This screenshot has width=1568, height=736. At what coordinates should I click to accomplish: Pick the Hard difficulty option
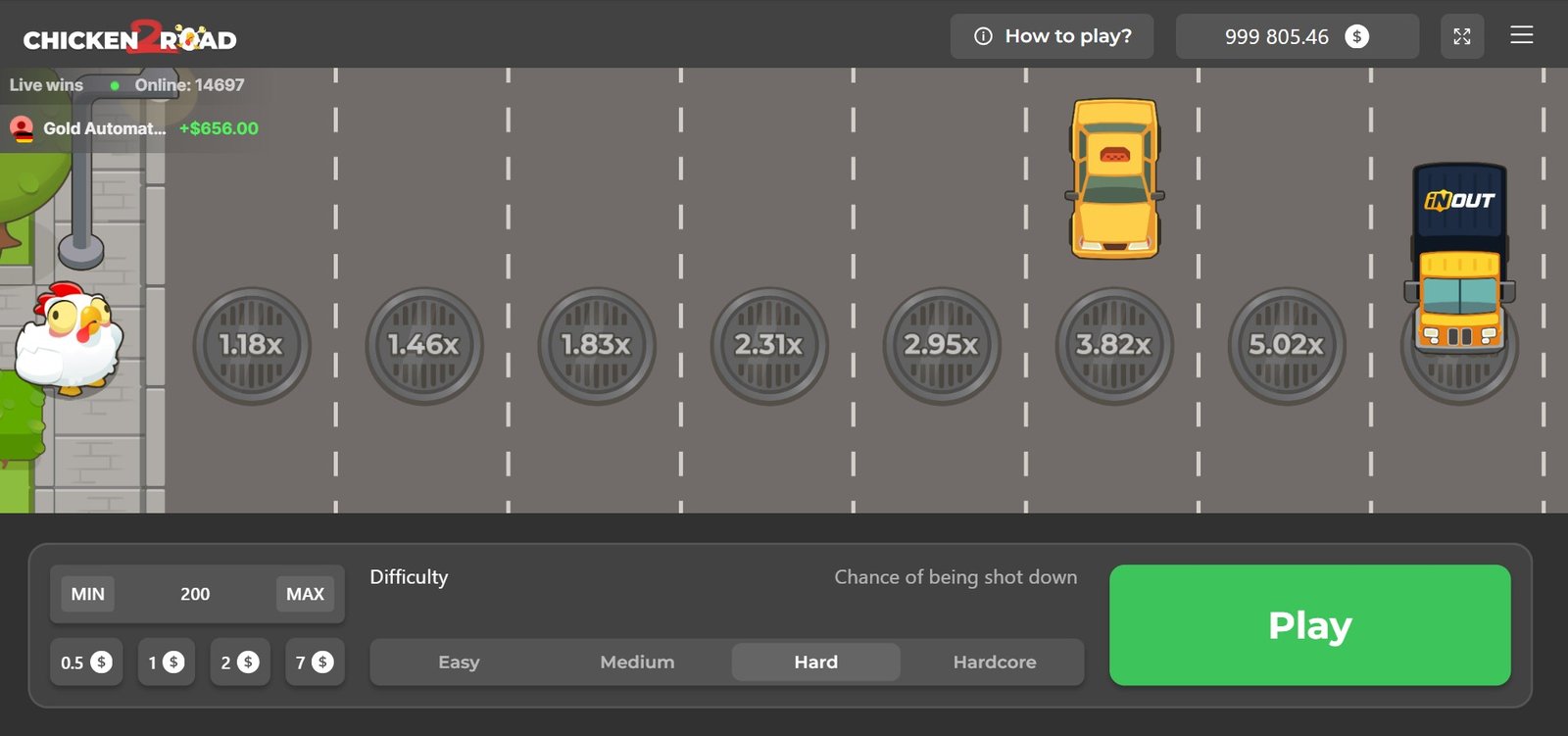pos(815,662)
